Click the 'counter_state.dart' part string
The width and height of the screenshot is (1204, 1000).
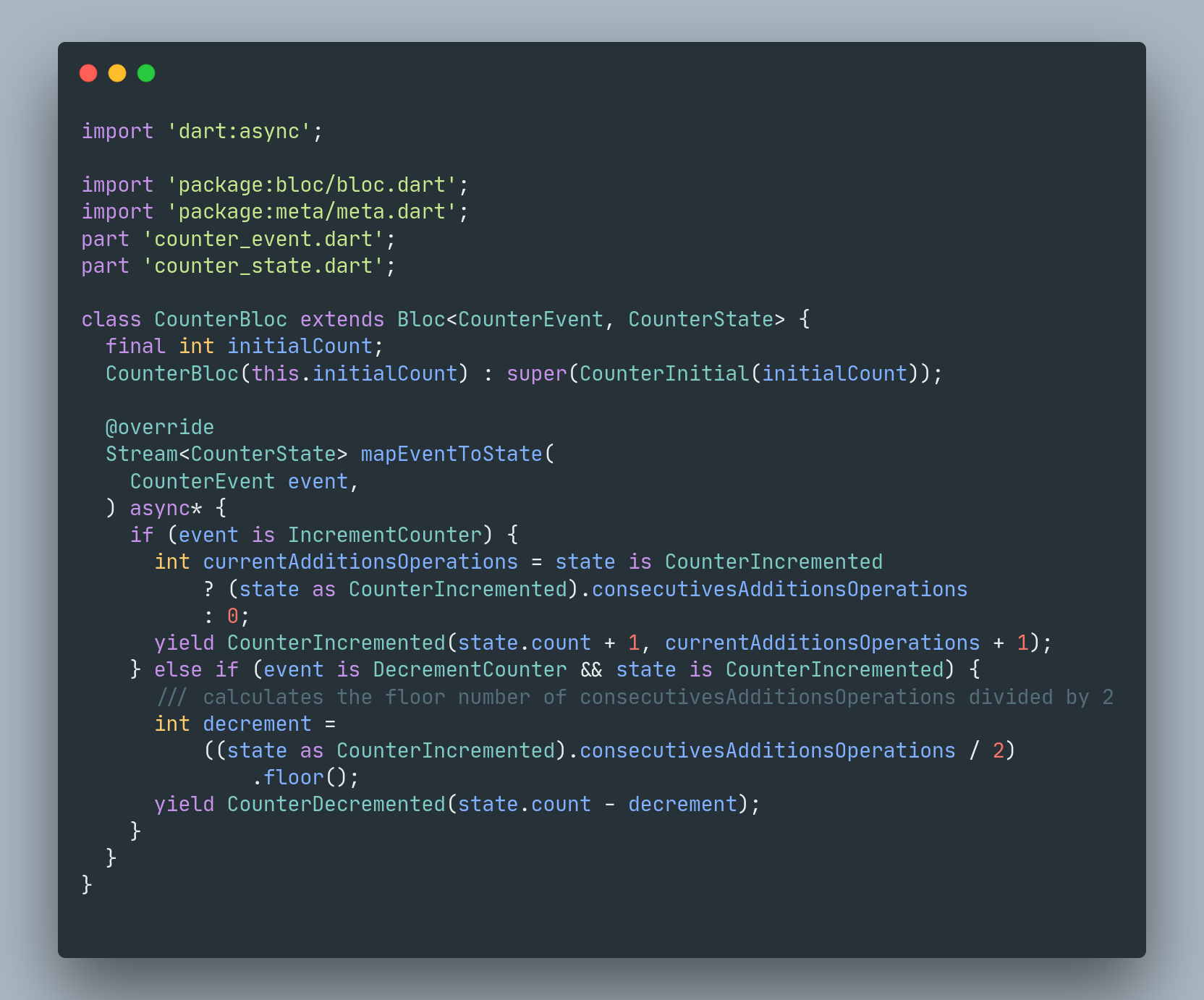[x=263, y=266]
